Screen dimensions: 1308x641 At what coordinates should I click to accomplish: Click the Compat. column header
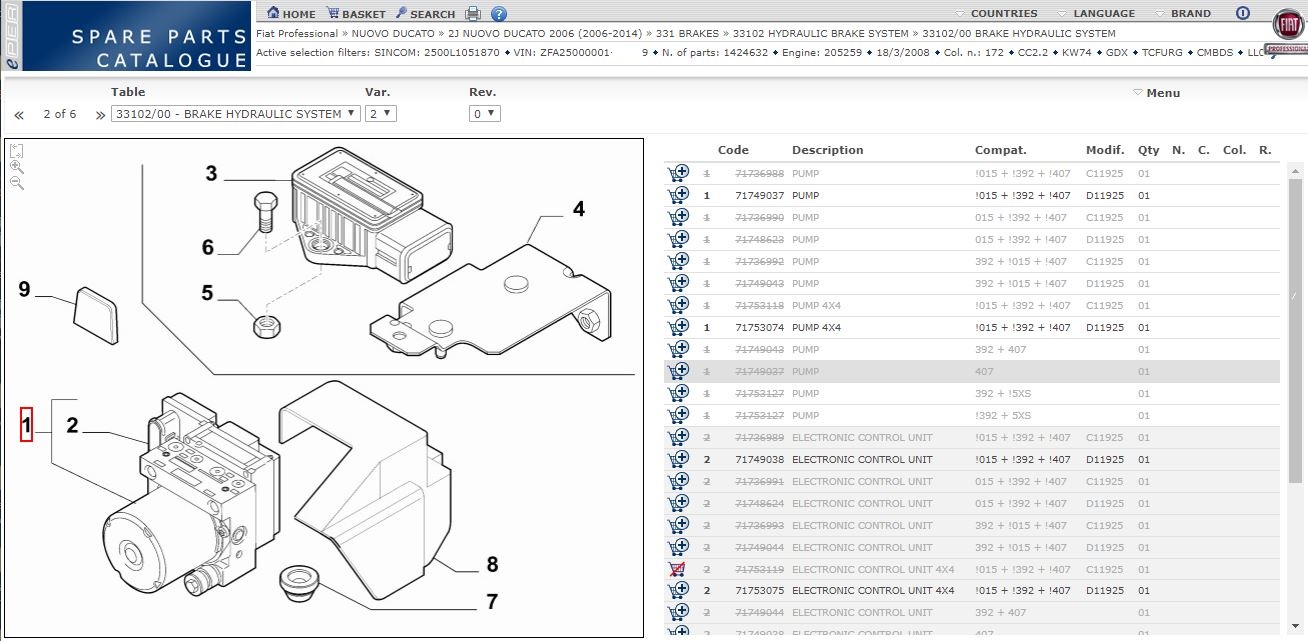(x=1001, y=150)
